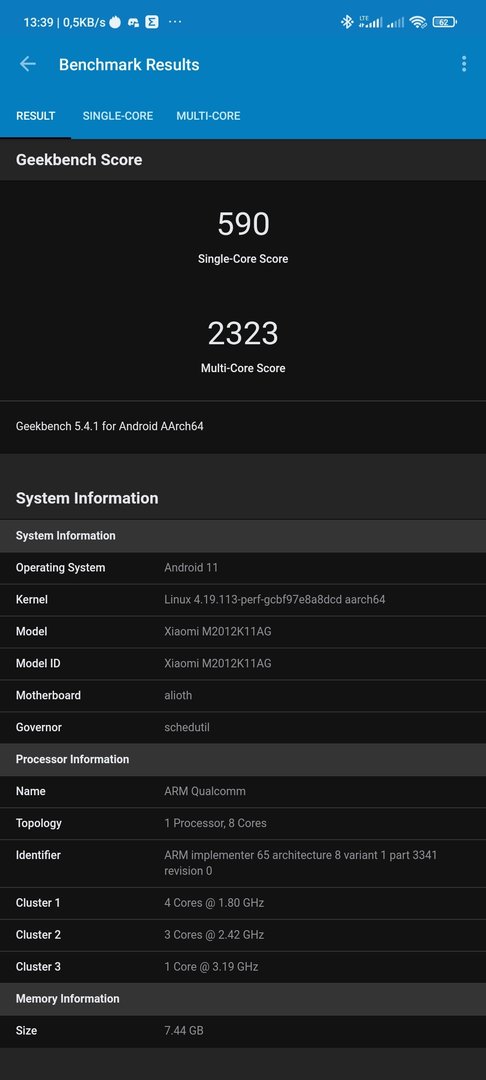The height and width of the screenshot is (1080, 486).
Task: Tap the LTE signal strength icon
Action: 370,22
